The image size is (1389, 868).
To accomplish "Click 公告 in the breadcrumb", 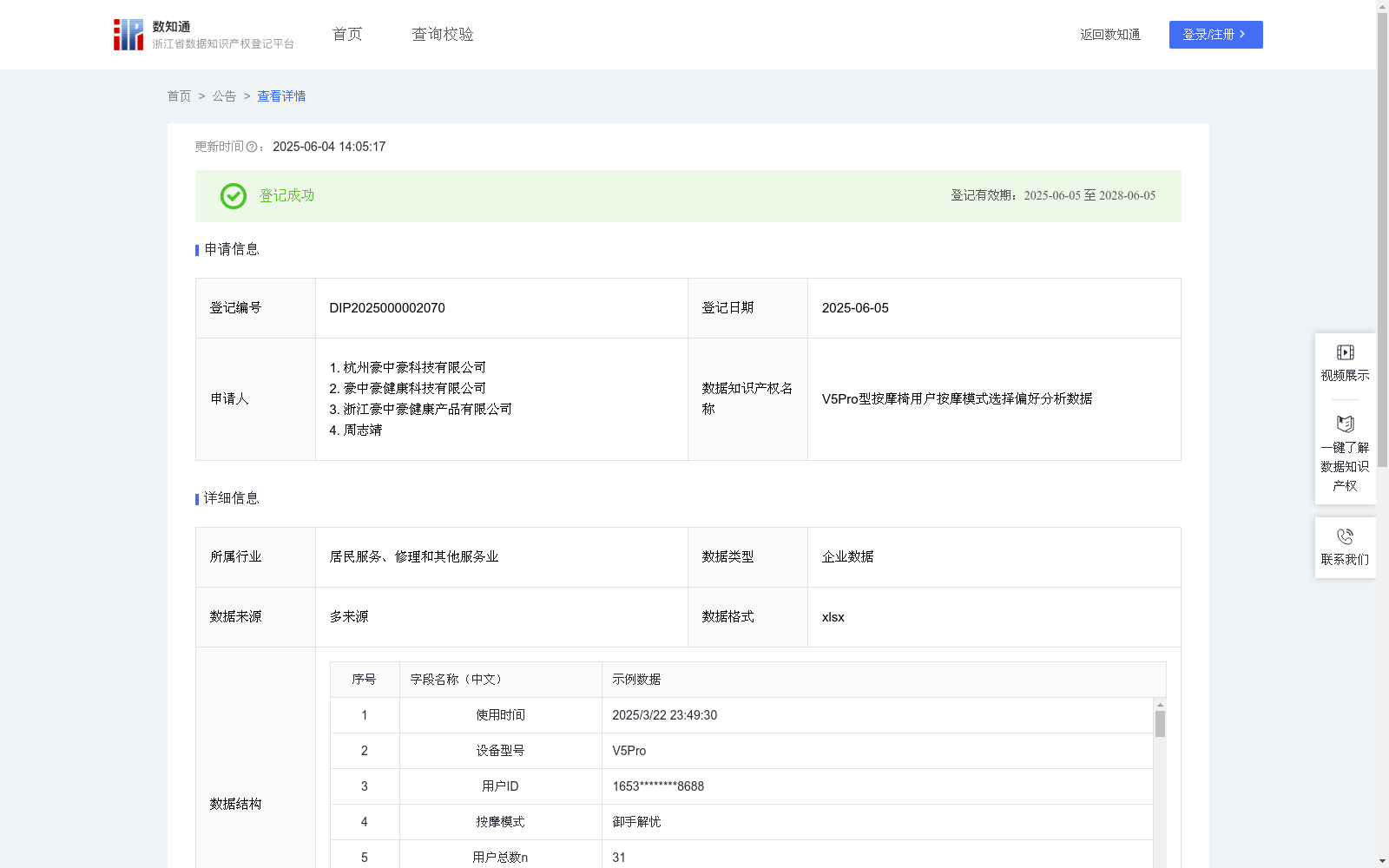I will 224,96.
